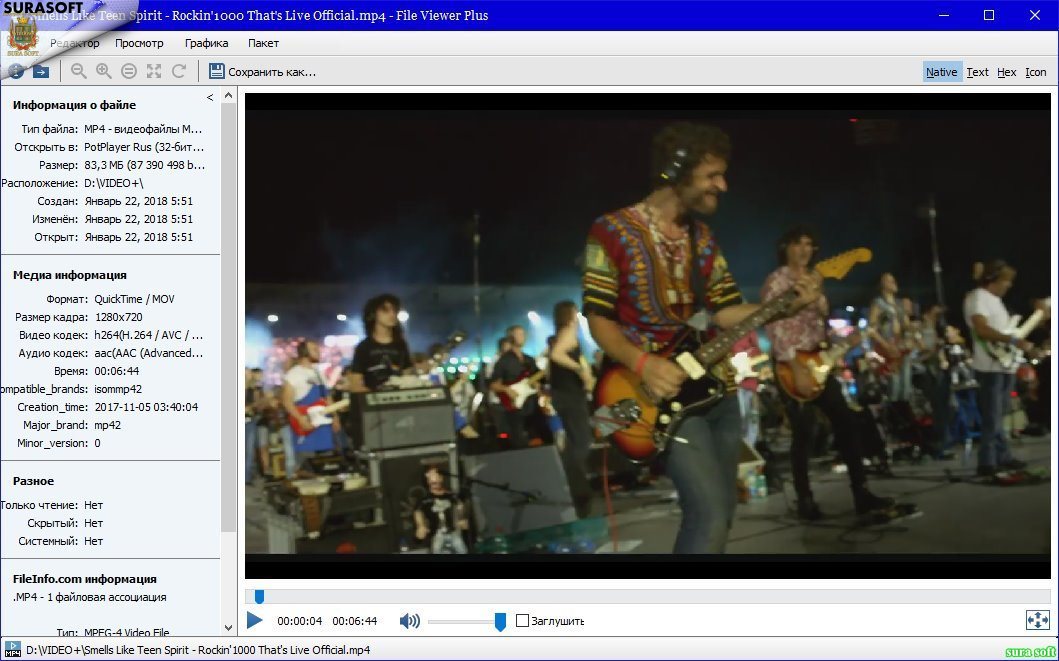Select the location value 'D:\VIDEO+\'

[113, 183]
